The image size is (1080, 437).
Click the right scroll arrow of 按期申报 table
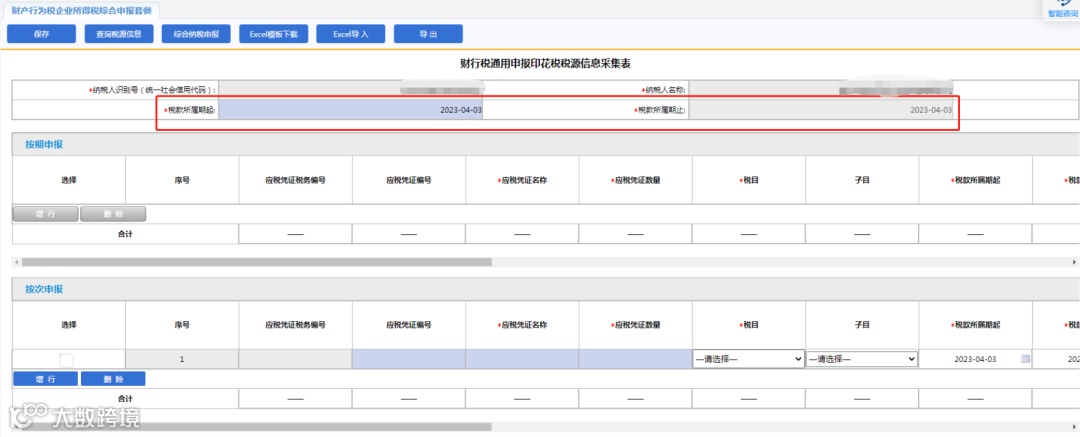(1074, 263)
